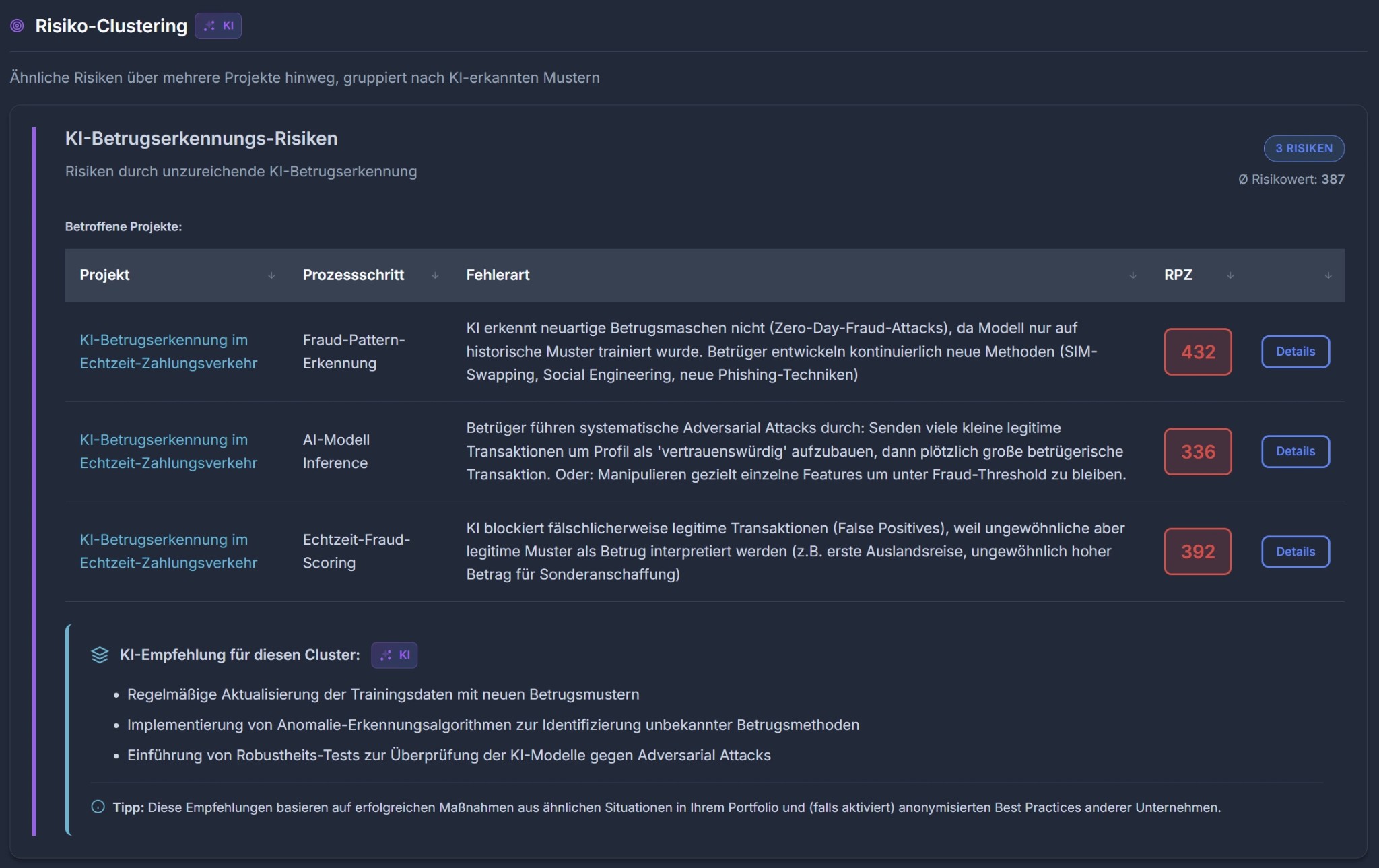
Task: Click the last column's sort arrow
Action: [x=1328, y=275]
